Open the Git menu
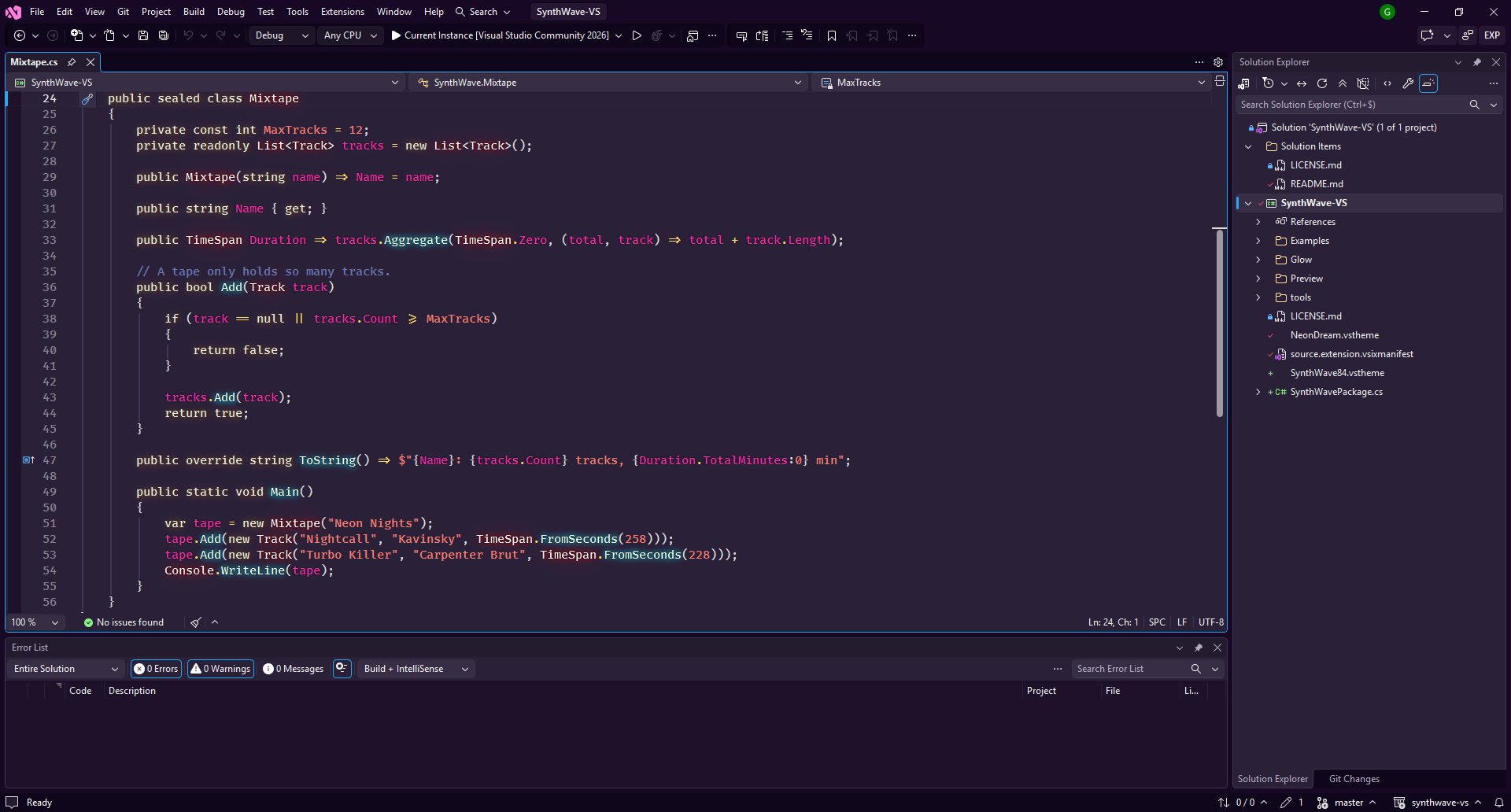1511x812 pixels. coord(123,12)
